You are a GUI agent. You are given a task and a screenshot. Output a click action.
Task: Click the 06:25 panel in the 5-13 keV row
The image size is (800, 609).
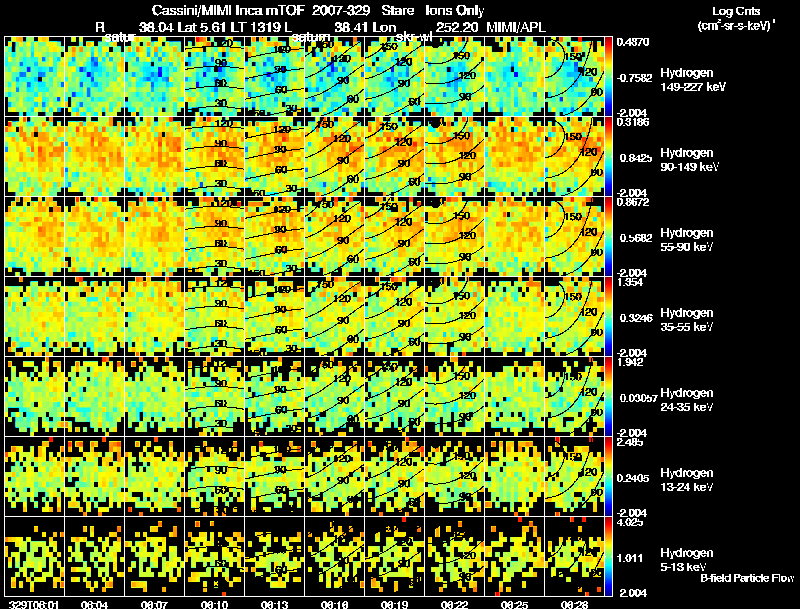[x=514, y=556]
